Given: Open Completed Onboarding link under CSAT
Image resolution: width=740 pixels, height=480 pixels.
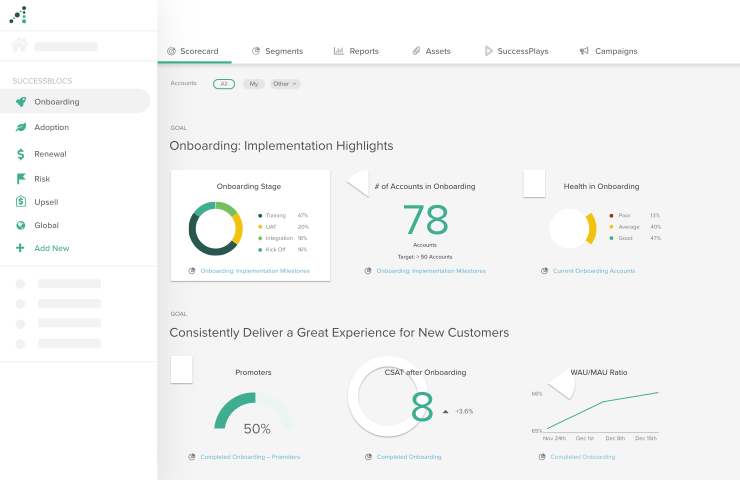Looking at the screenshot, I should (409, 457).
